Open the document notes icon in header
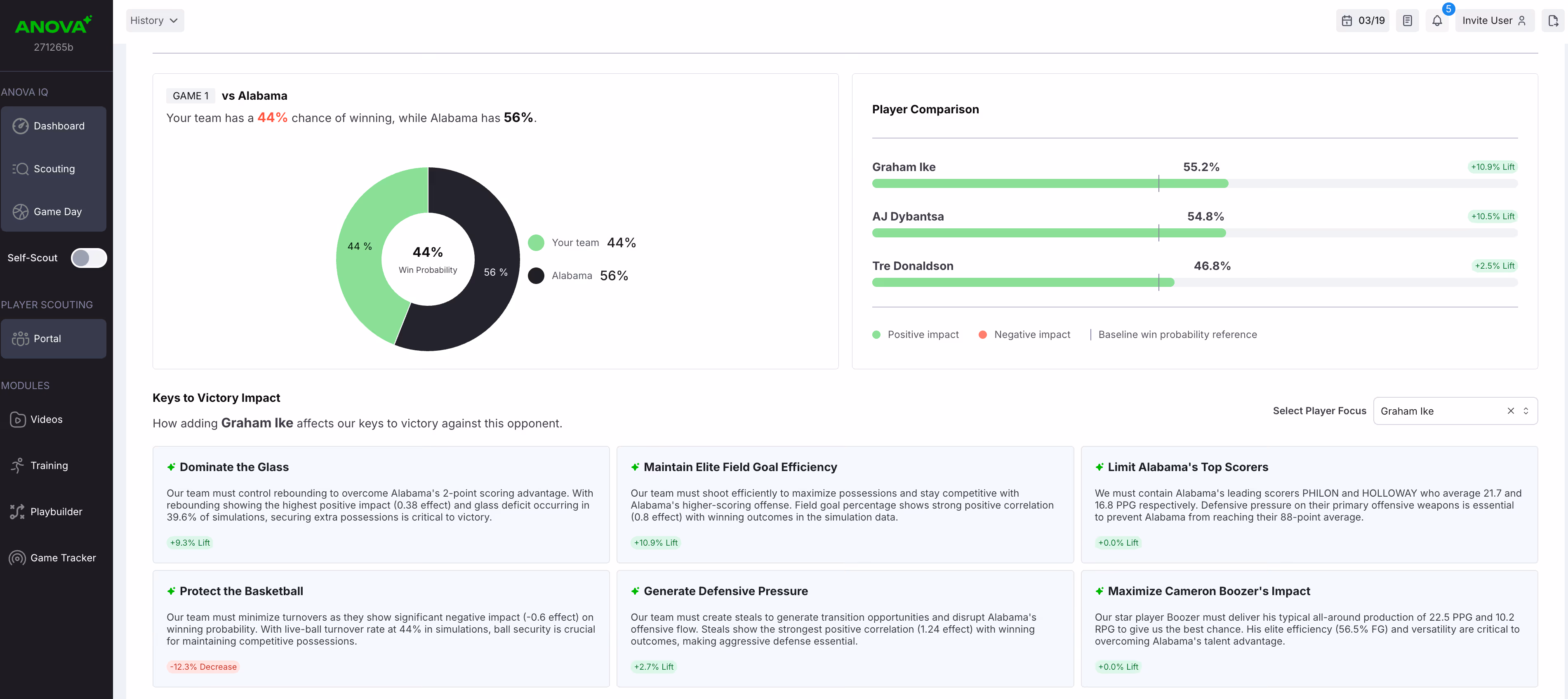This screenshot has width=1568, height=699. 1407,21
